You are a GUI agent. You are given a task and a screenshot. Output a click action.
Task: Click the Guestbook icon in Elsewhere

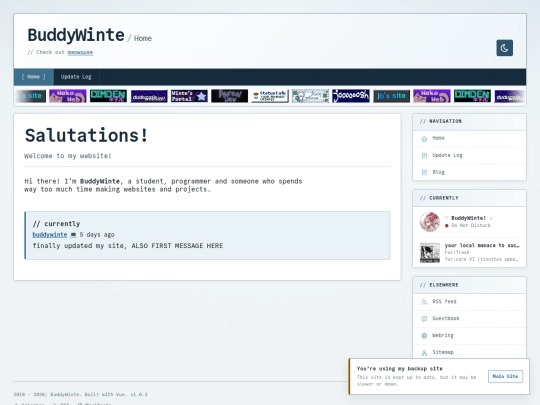coord(424,319)
